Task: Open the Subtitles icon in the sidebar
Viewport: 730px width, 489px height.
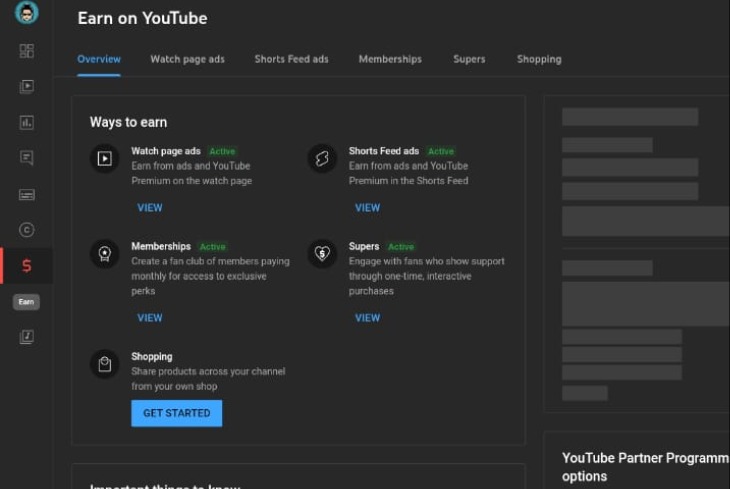Action: pyautogui.click(x=27, y=195)
